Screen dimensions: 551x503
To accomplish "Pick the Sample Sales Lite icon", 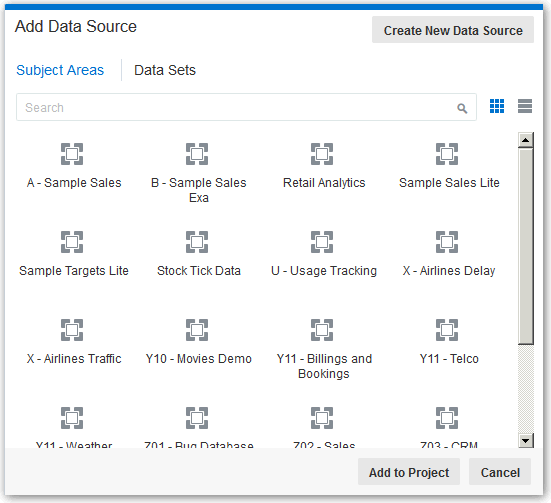I will pyautogui.click(x=447, y=154).
